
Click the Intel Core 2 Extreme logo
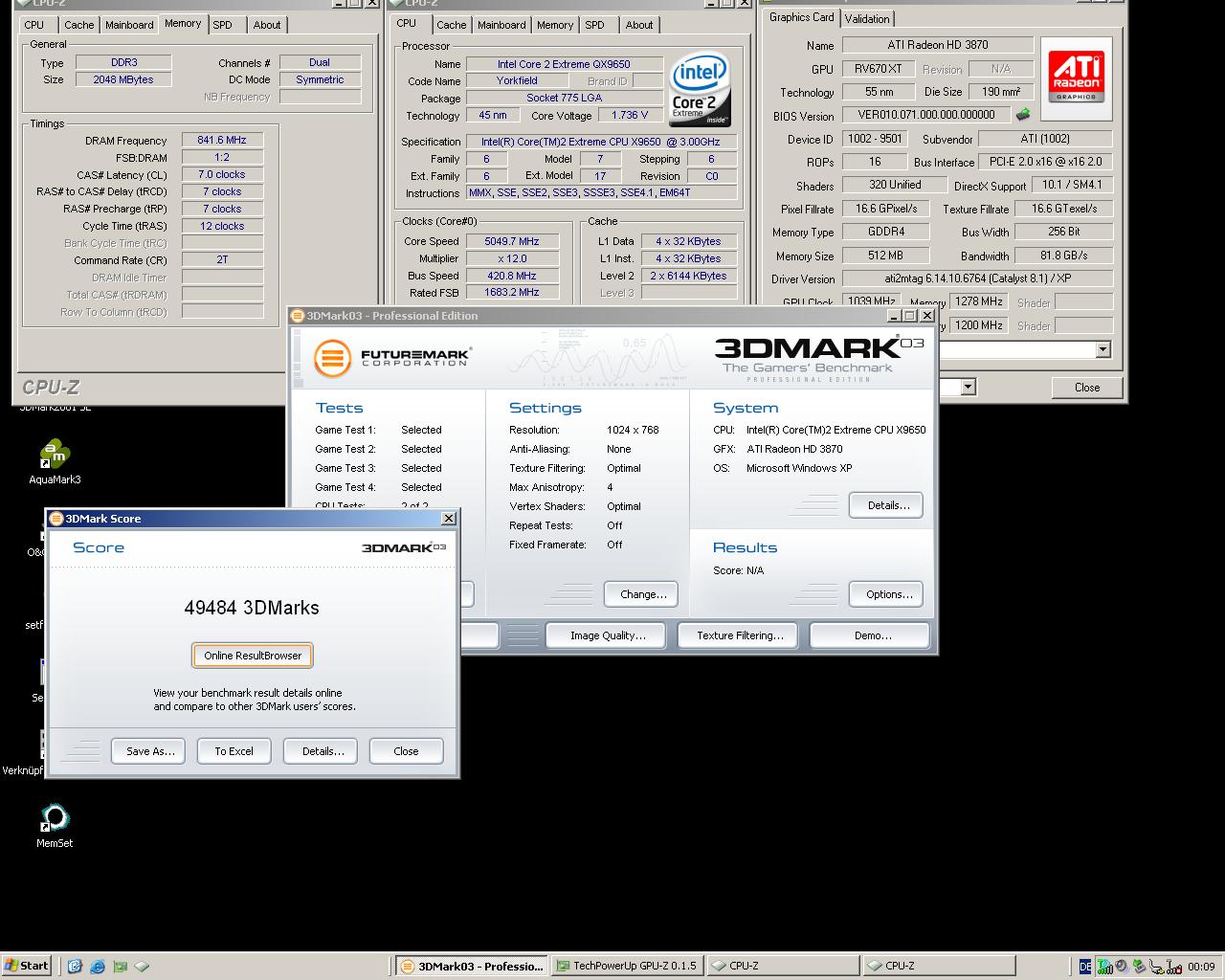click(700, 91)
